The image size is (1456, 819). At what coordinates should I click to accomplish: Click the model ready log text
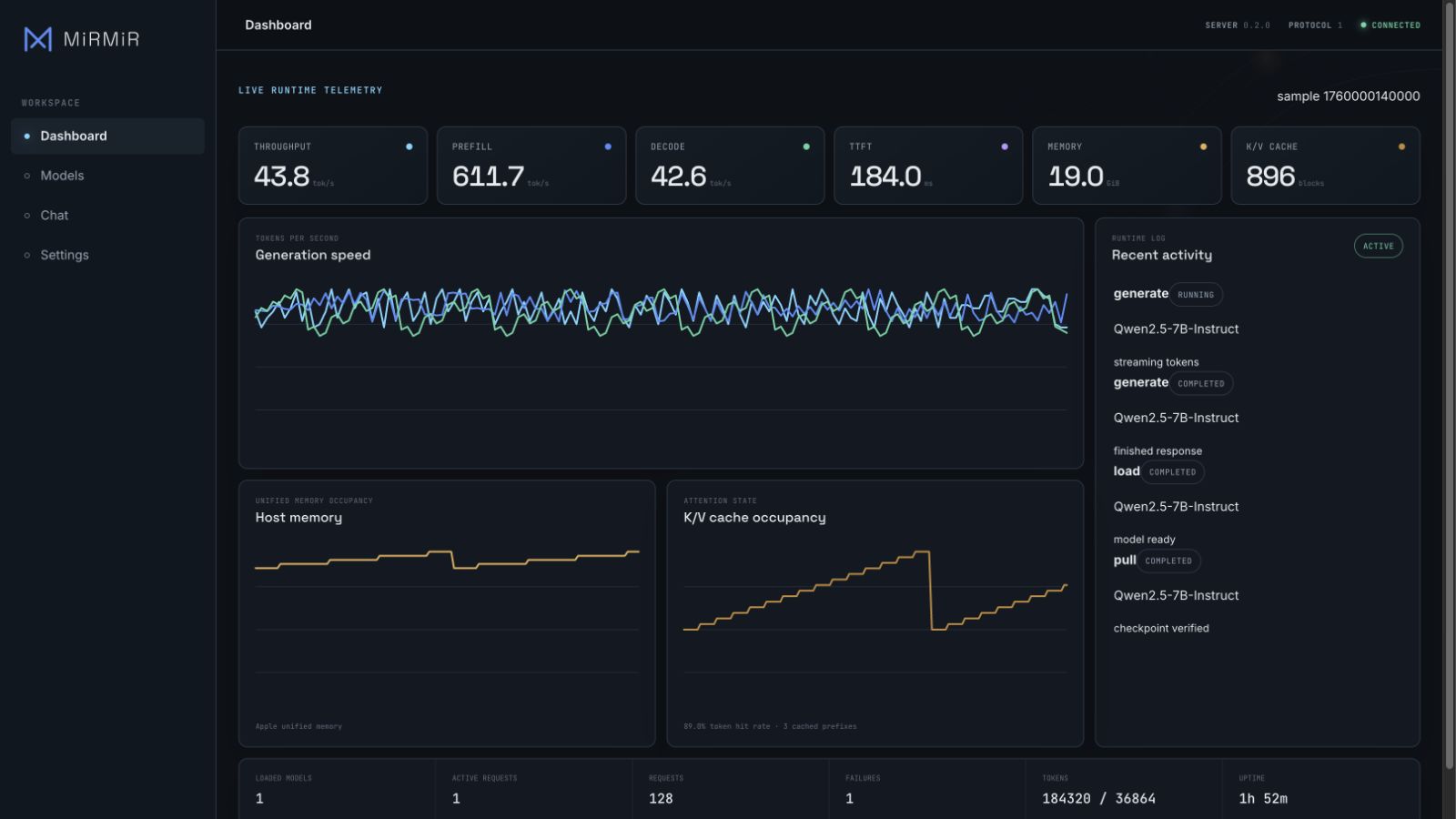coord(1144,540)
